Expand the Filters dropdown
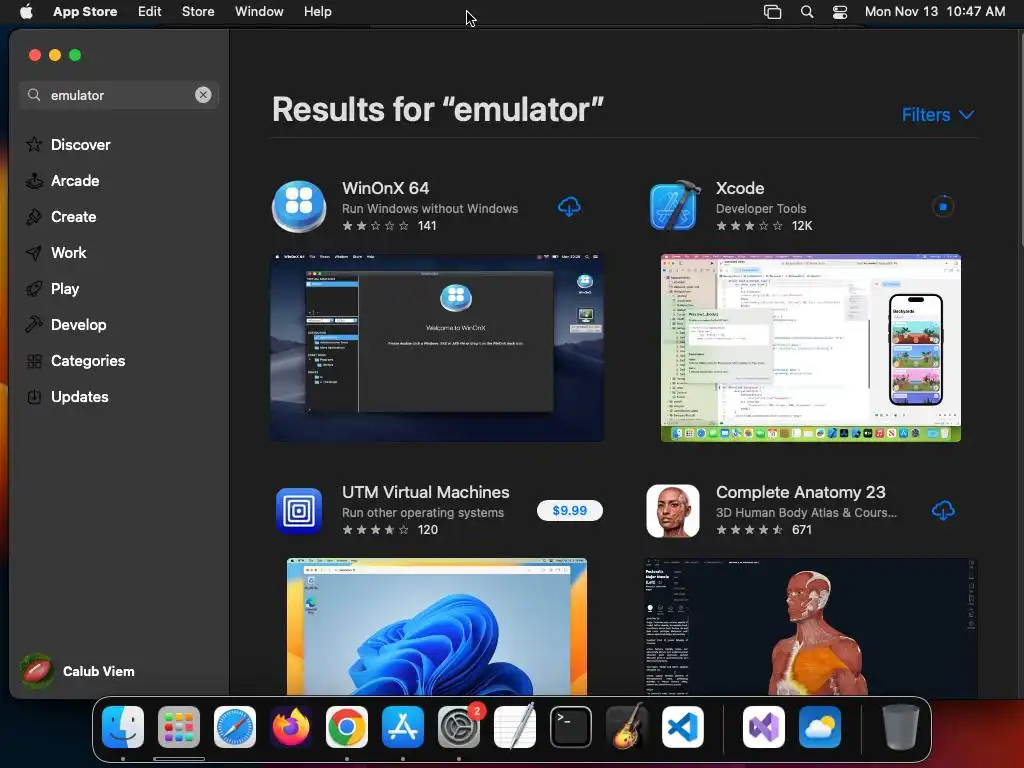 pos(938,114)
